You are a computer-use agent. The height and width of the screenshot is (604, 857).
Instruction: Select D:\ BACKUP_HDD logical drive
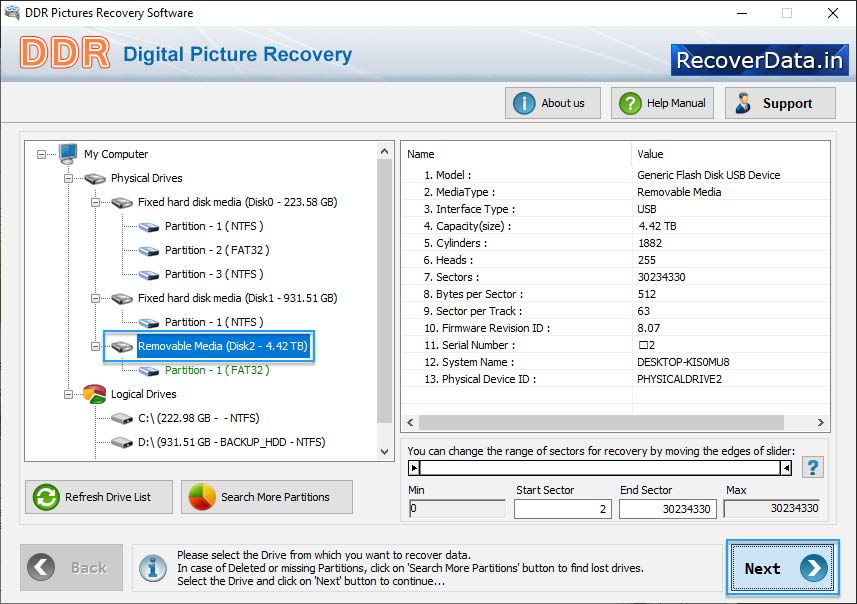231,443
